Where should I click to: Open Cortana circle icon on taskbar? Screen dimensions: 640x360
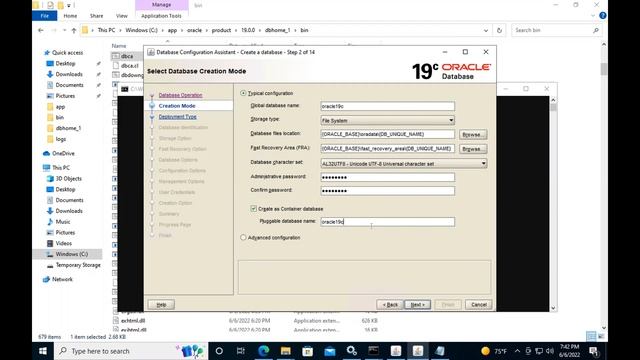219,351
